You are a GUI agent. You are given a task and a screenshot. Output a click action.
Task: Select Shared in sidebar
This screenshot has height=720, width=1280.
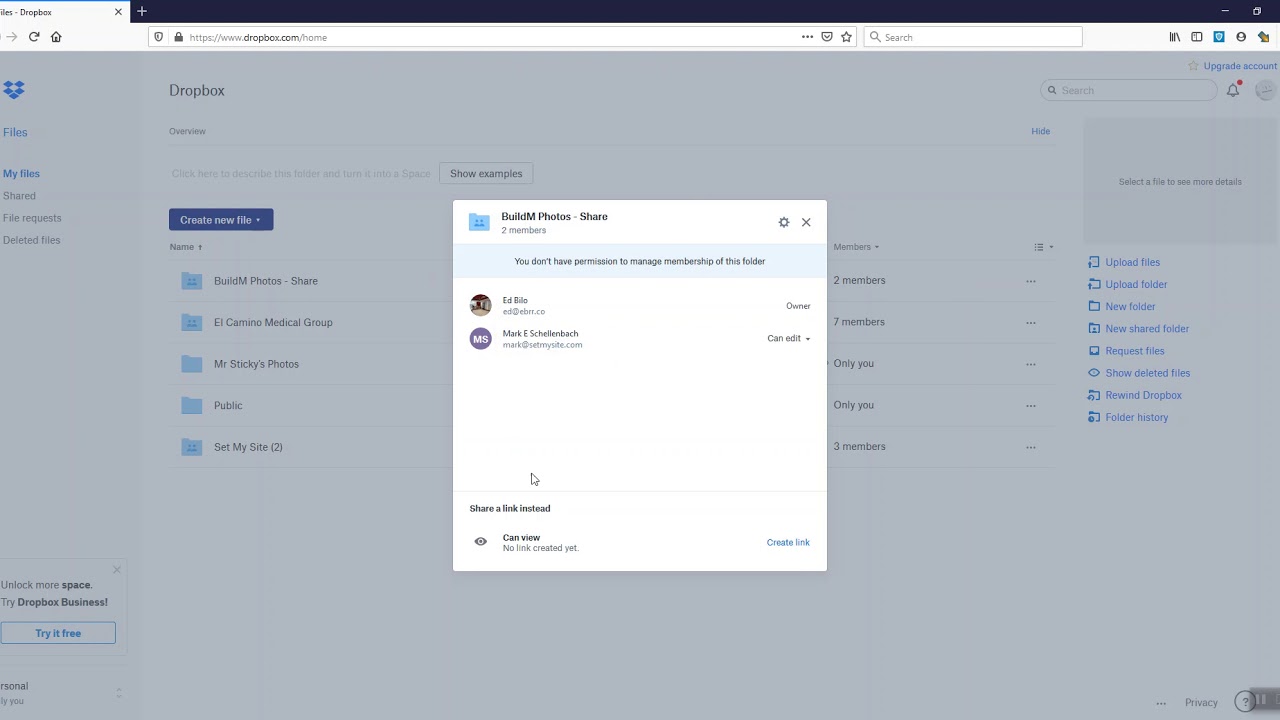point(19,196)
